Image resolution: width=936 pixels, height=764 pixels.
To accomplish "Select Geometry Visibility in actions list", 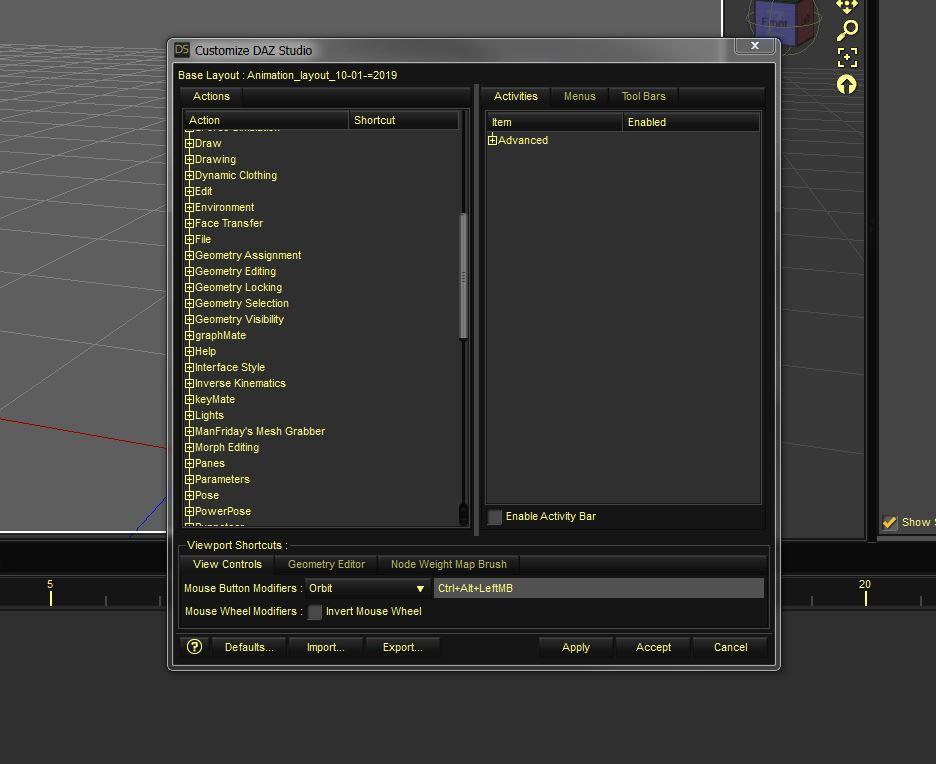I will 239,319.
